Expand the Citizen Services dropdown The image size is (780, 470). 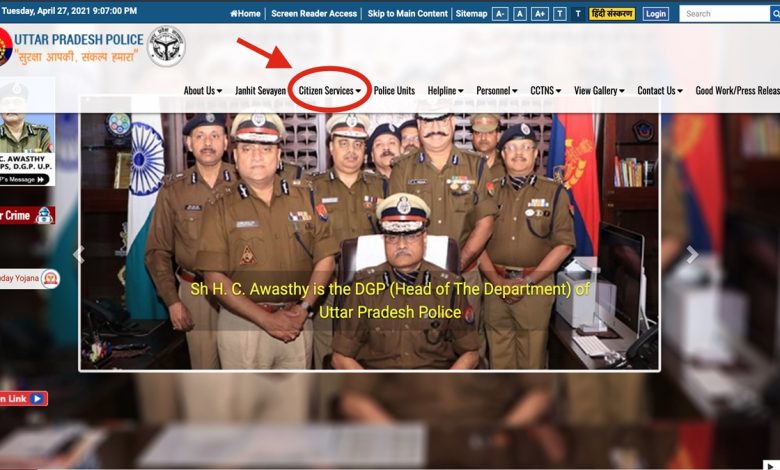[330, 91]
